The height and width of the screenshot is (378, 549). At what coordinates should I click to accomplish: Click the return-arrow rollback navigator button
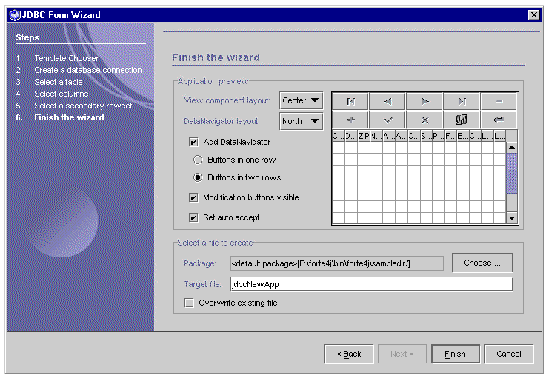pos(499,120)
